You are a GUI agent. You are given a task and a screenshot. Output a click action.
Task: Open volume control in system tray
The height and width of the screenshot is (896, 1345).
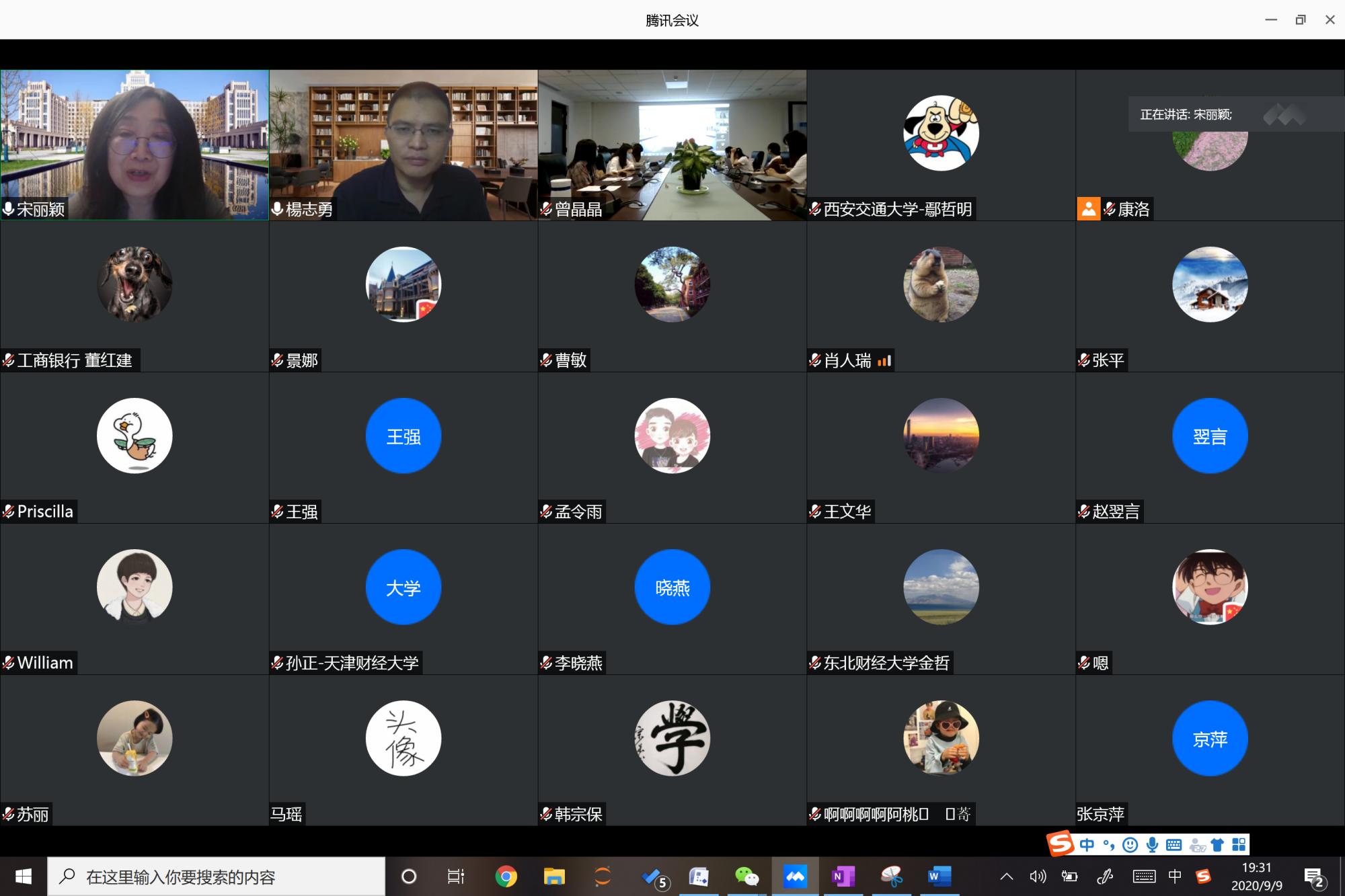(1037, 877)
